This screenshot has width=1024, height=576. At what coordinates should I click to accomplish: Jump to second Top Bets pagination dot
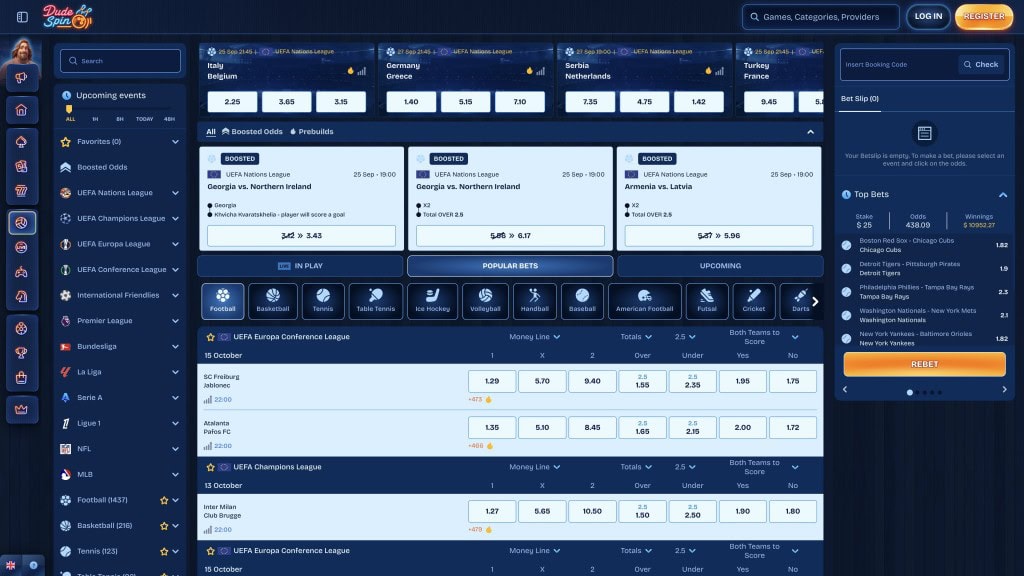(x=918, y=392)
